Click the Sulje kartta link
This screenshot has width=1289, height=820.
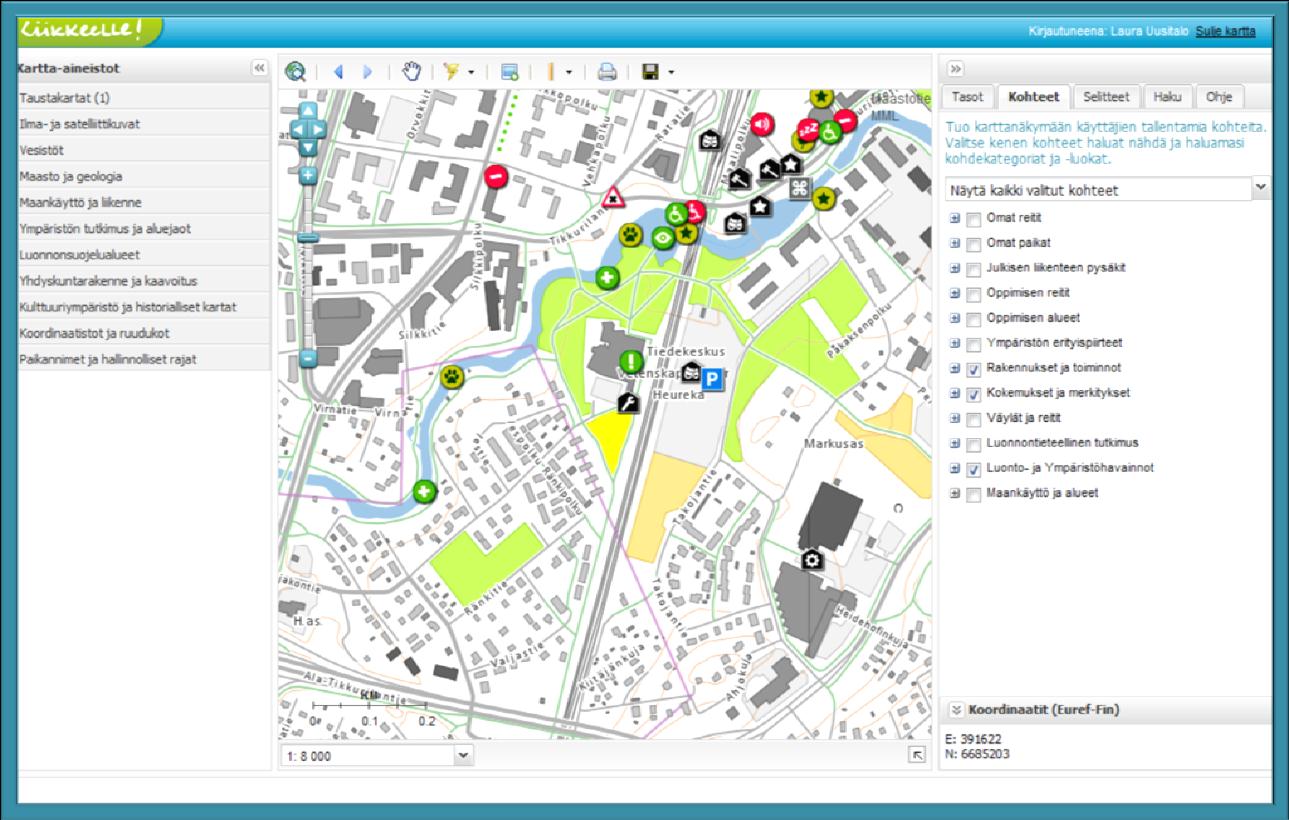click(1225, 33)
